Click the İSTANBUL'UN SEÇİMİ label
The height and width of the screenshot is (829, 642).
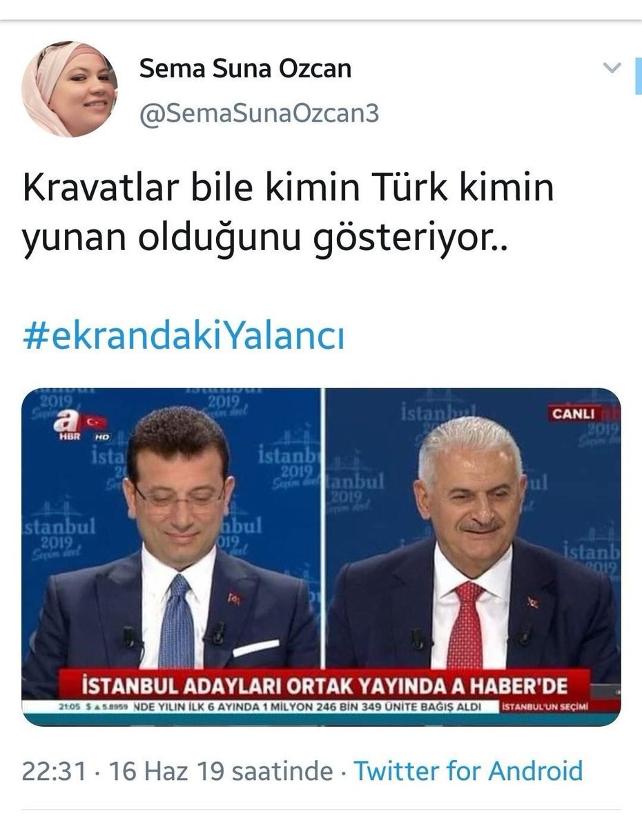(545, 707)
